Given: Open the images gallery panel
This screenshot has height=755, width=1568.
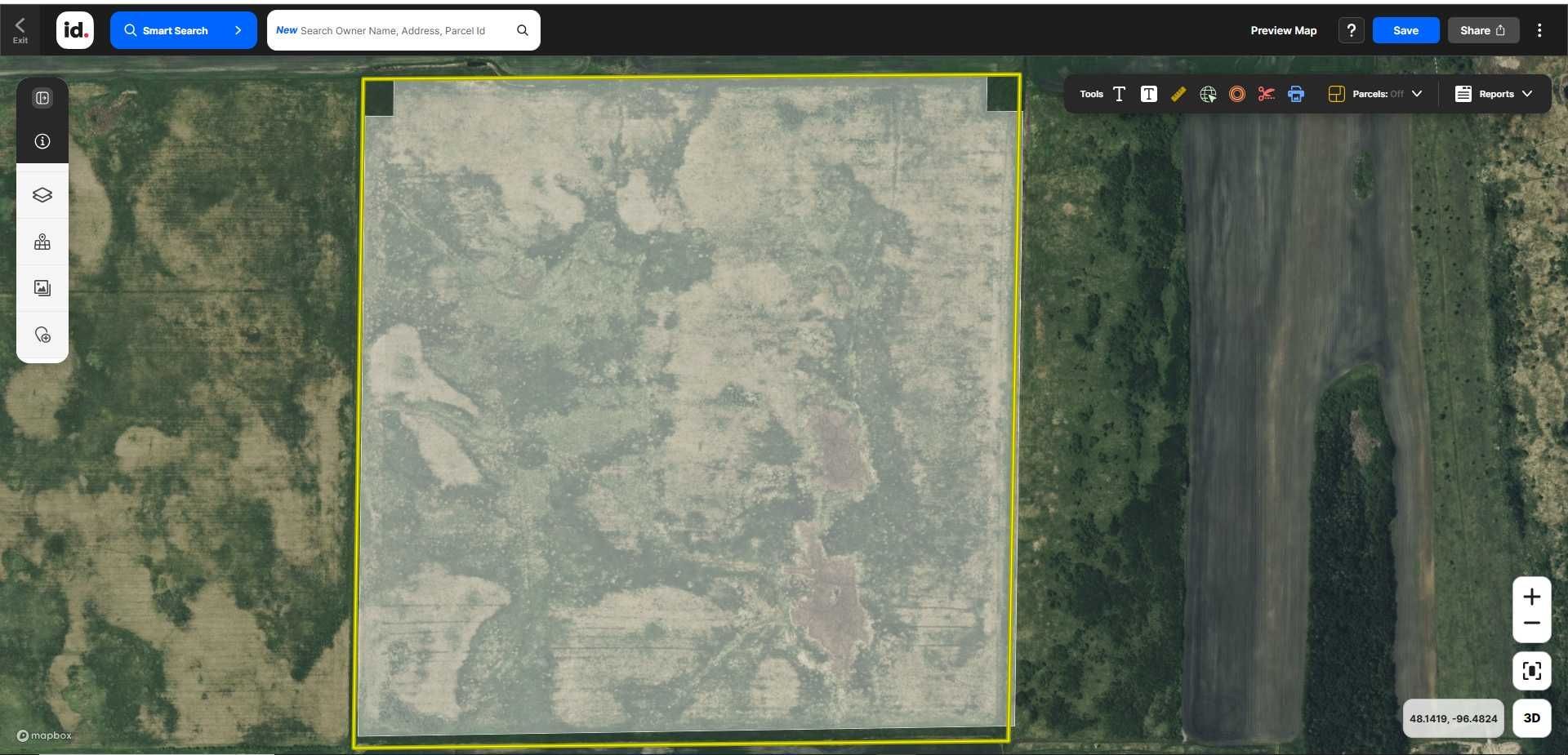Looking at the screenshot, I should [42, 288].
